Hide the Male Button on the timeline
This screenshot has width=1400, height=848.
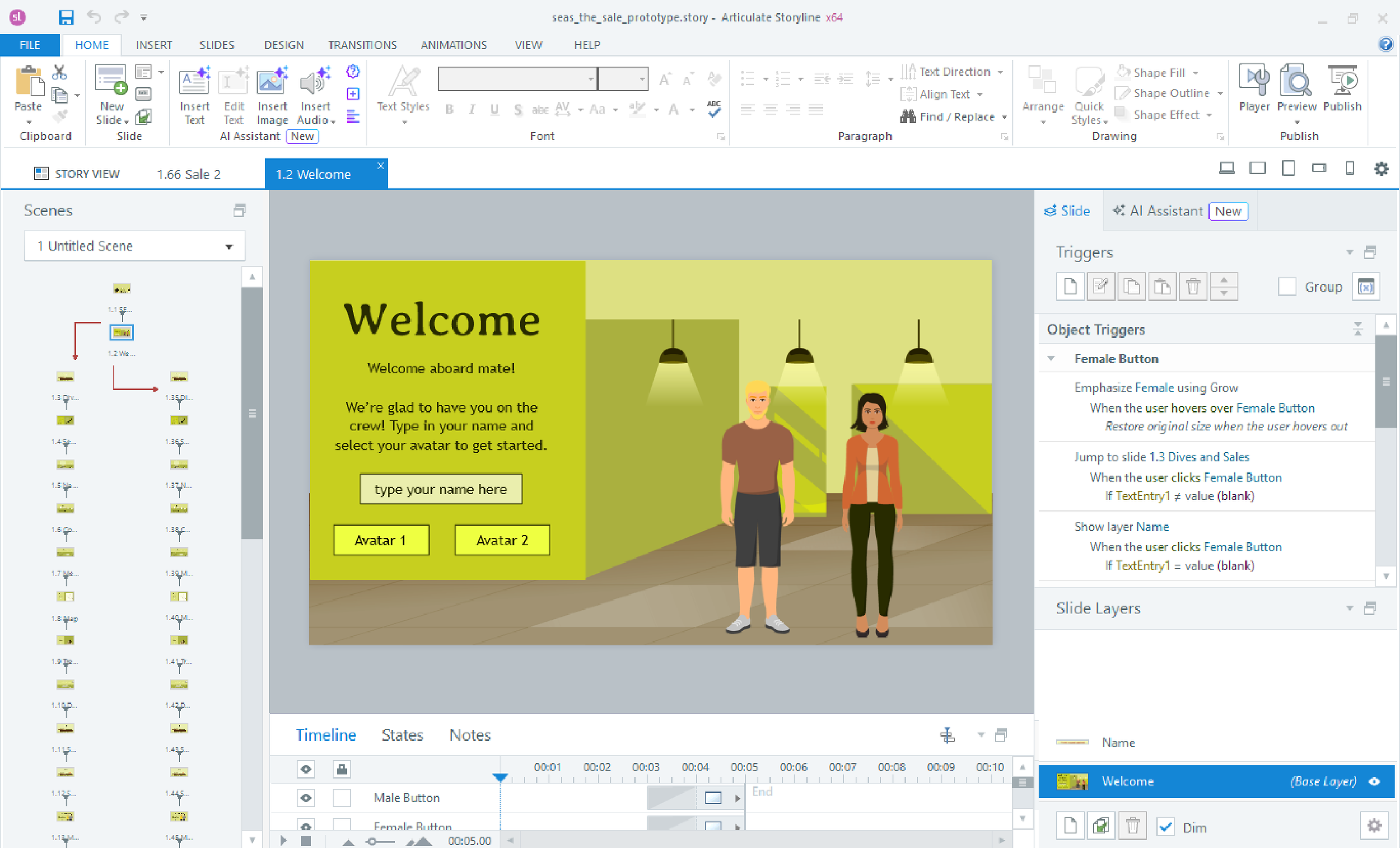[x=306, y=798]
